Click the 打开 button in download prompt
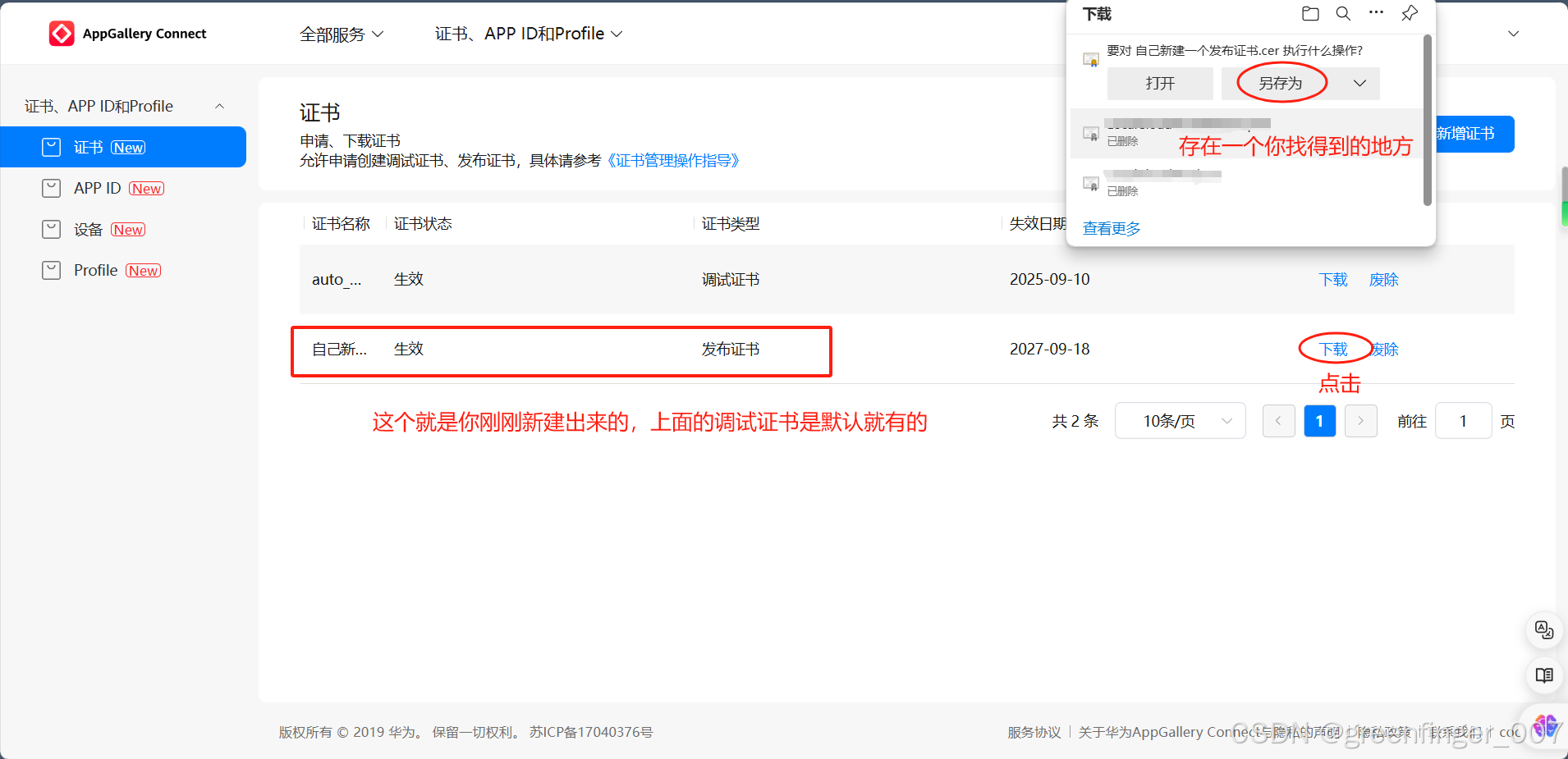 pyautogui.click(x=1160, y=84)
